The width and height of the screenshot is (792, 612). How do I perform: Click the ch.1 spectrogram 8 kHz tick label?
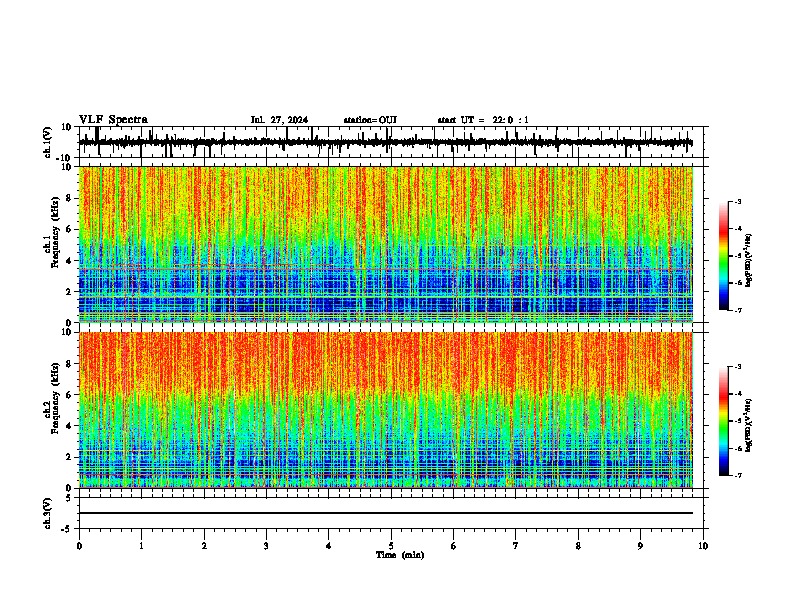point(69,198)
